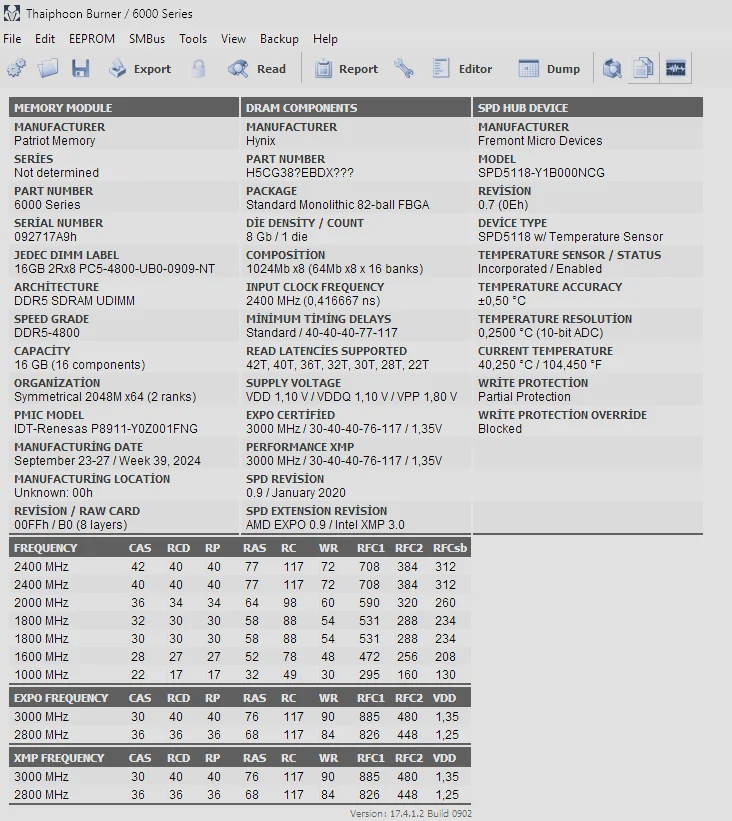Click the settings gears toolbar icon
The height and width of the screenshot is (821, 732).
coord(16,69)
